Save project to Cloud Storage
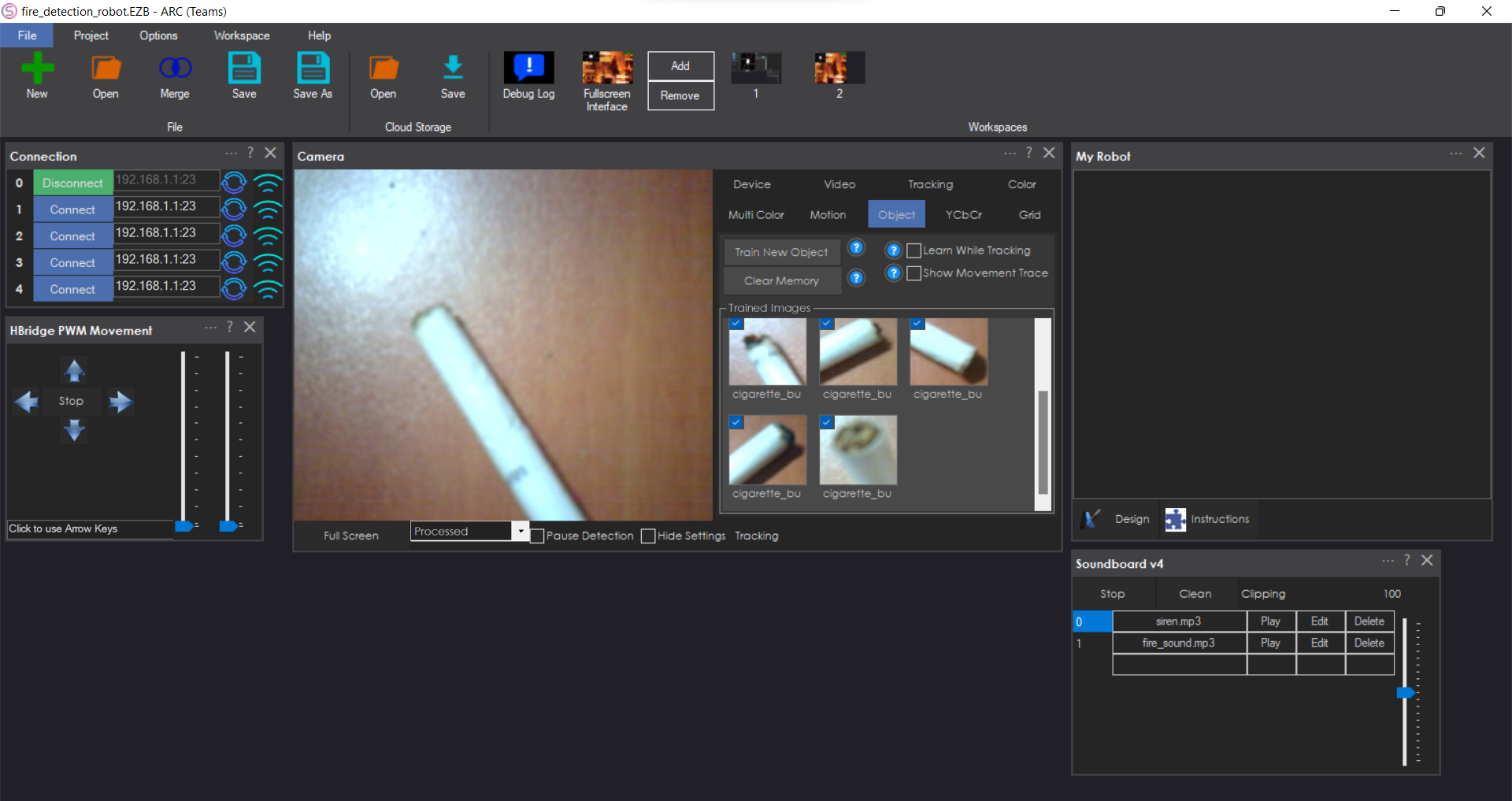The width and height of the screenshot is (1512, 801). [453, 76]
